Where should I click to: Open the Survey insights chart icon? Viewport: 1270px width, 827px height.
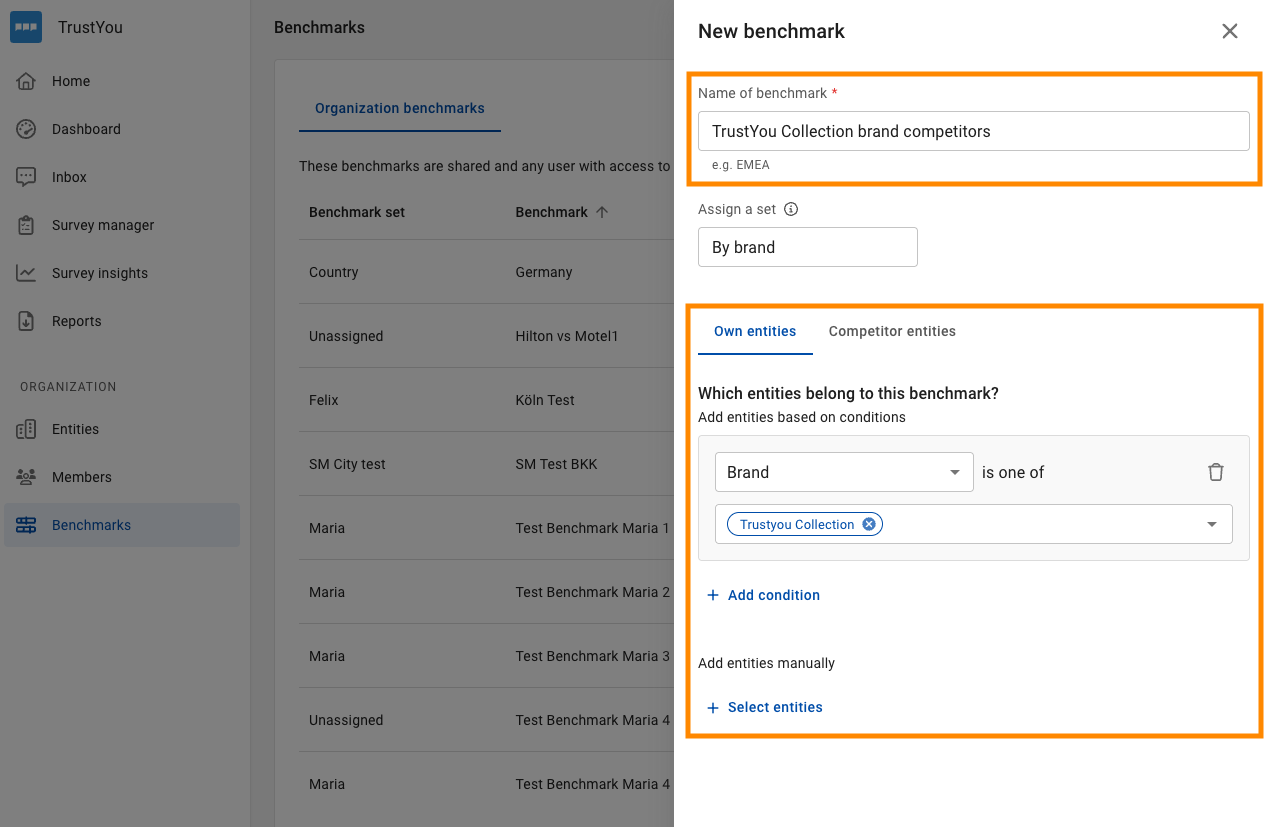click(x=26, y=273)
